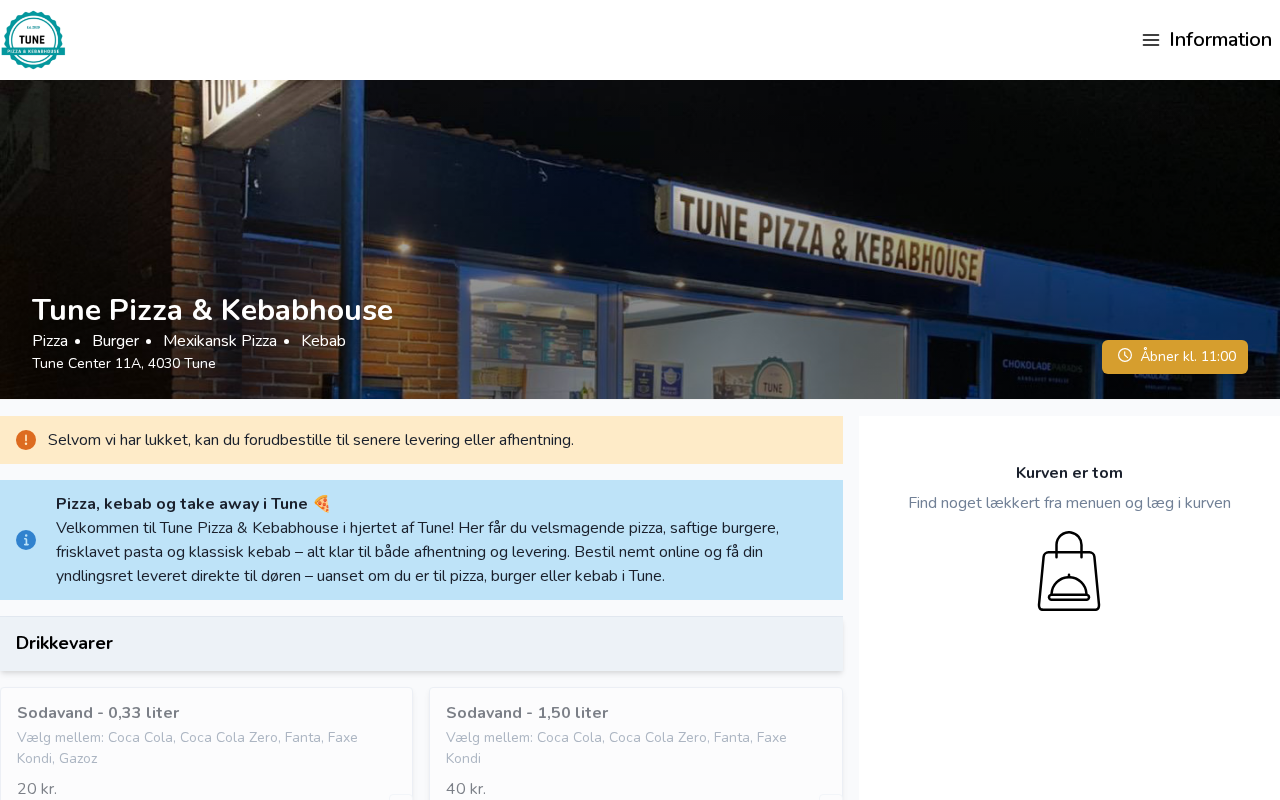Click the Pizza category tag
This screenshot has height=800, width=1280.
pyautogui.click(x=50, y=341)
